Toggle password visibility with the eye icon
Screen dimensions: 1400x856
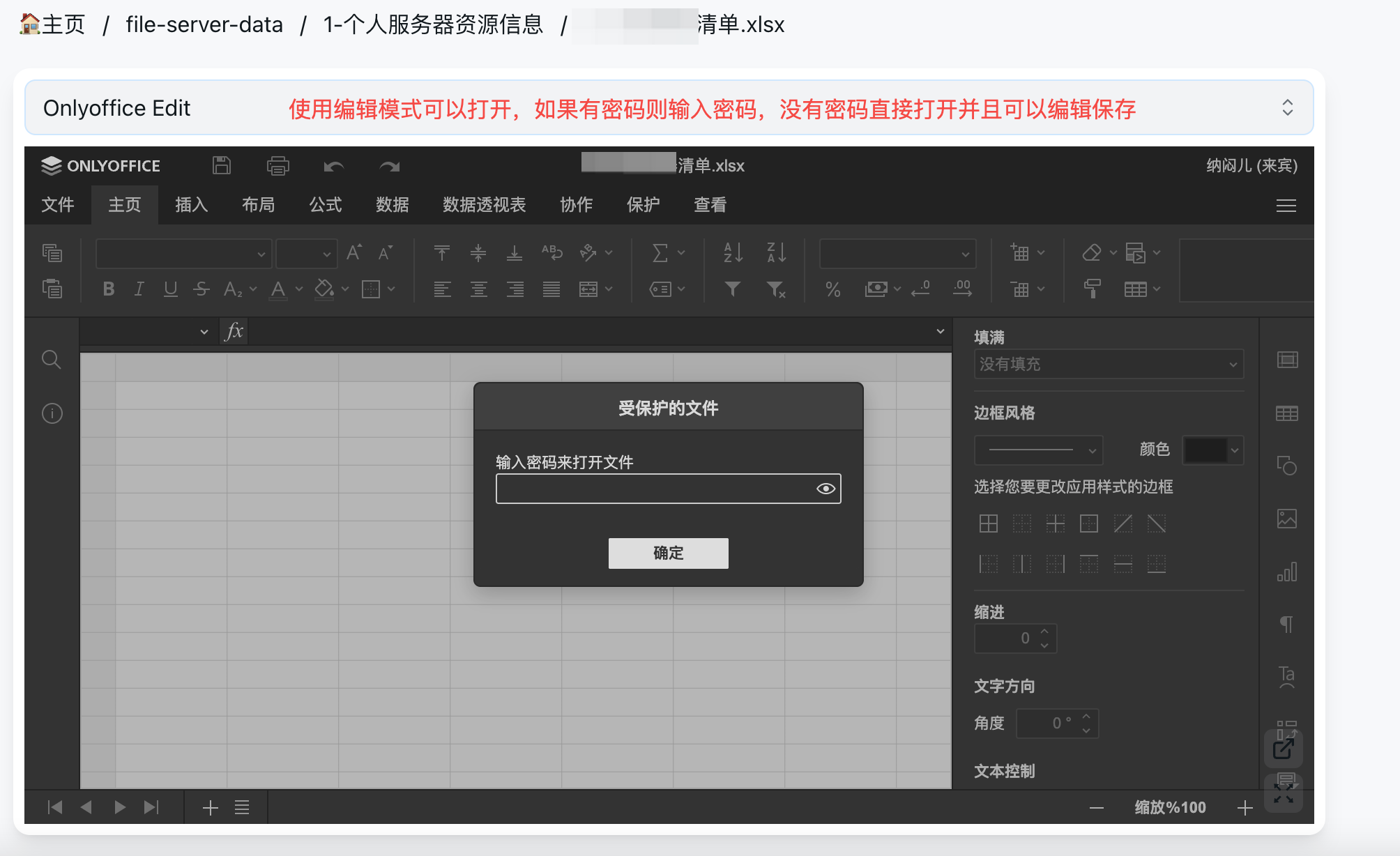(825, 489)
